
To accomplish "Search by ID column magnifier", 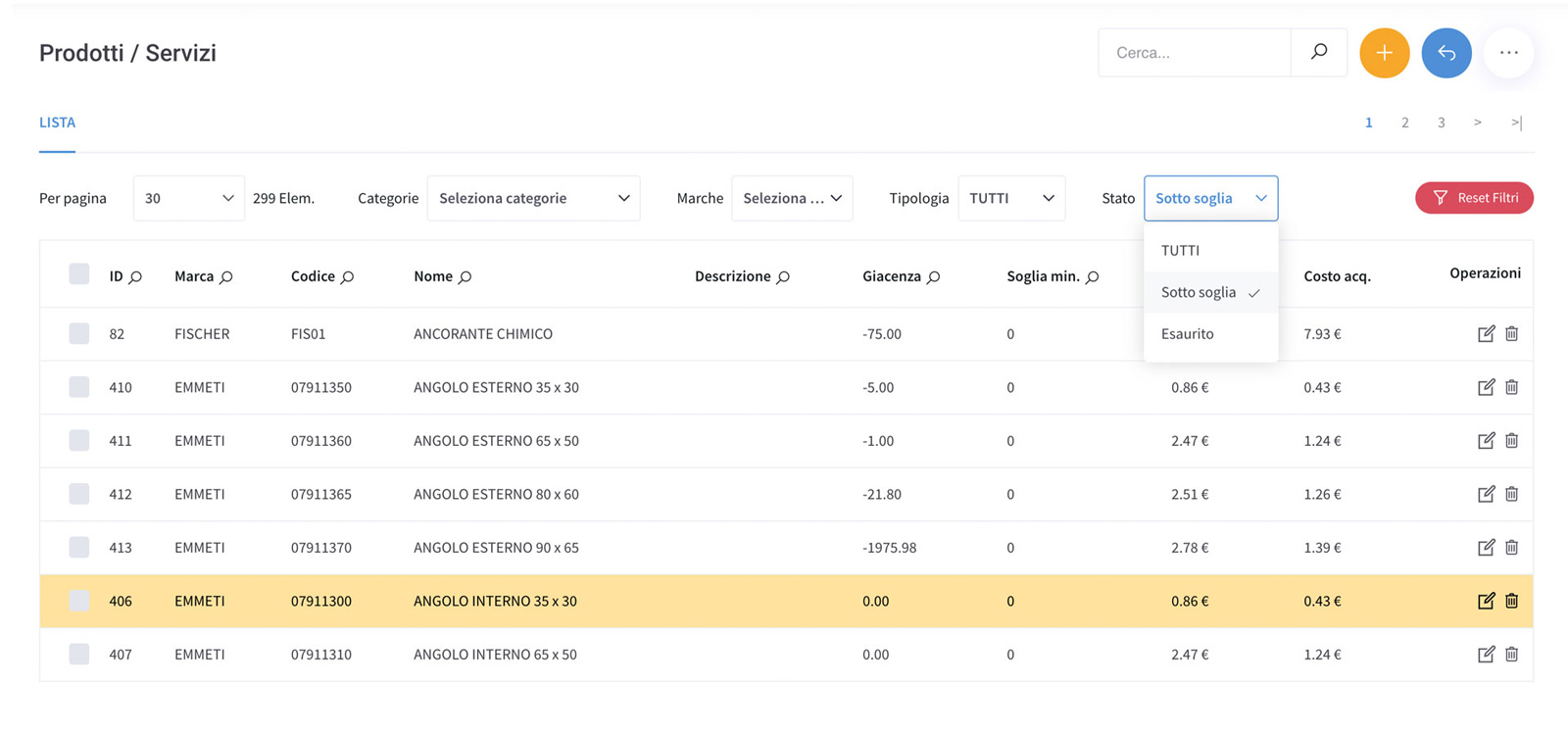I will point(135,277).
